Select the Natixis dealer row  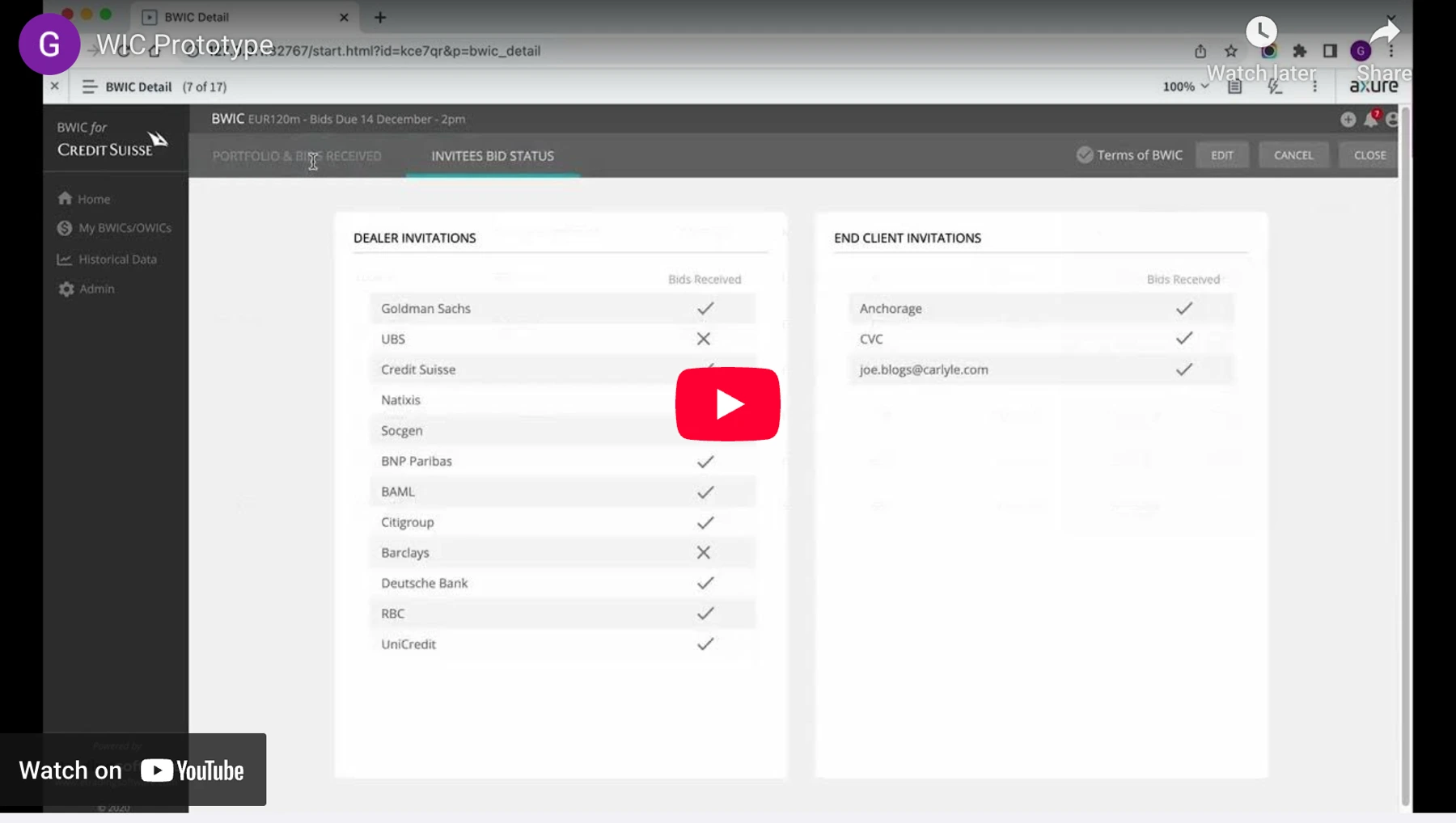[x=563, y=399]
